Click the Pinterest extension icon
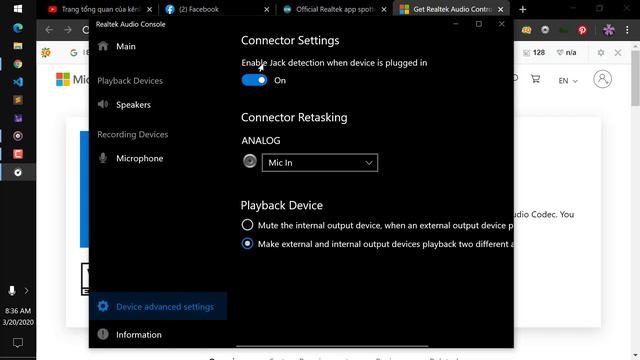Viewport: 640px width, 360px height. (582, 30)
